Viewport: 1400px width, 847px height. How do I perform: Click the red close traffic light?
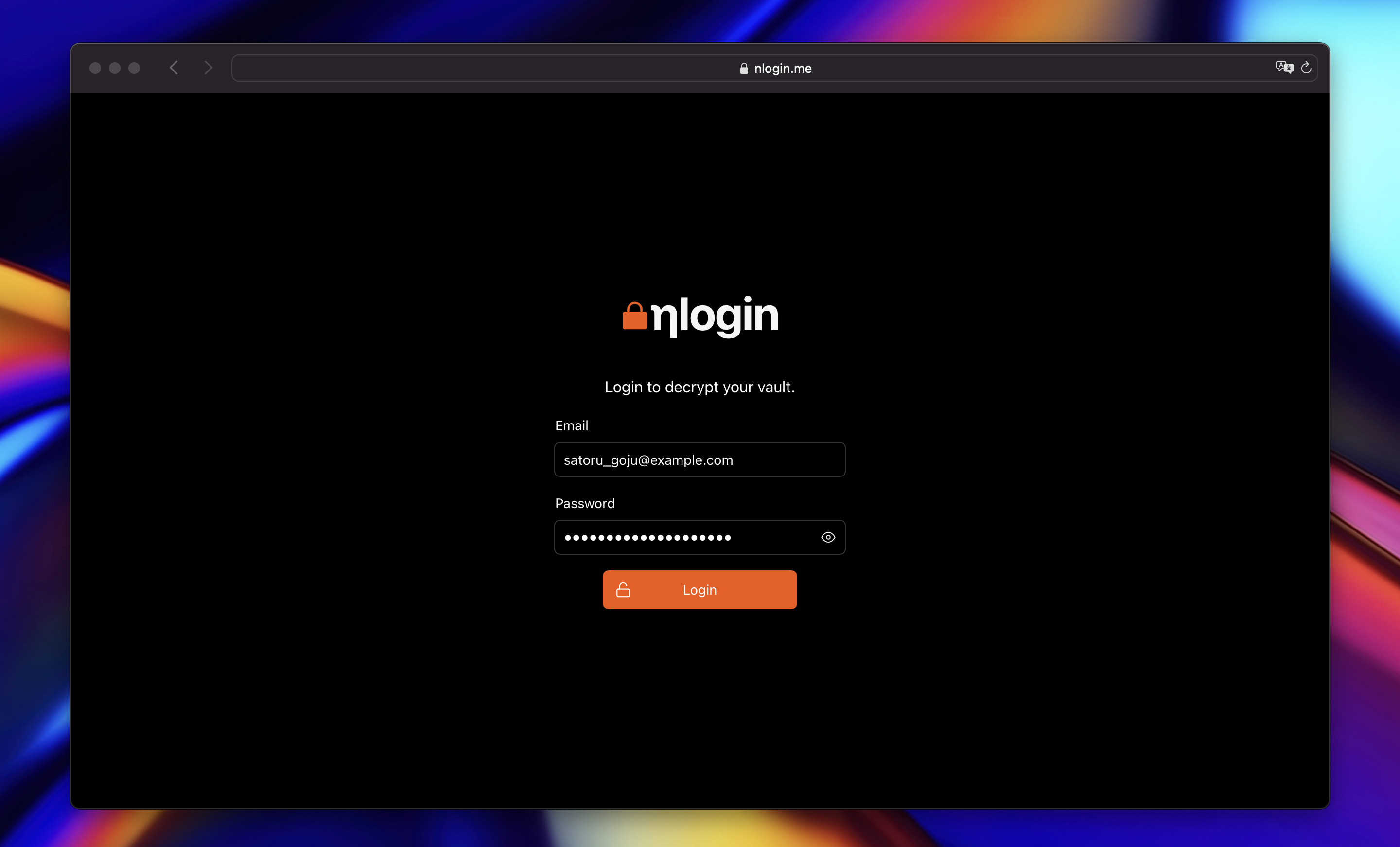point(95,68)
